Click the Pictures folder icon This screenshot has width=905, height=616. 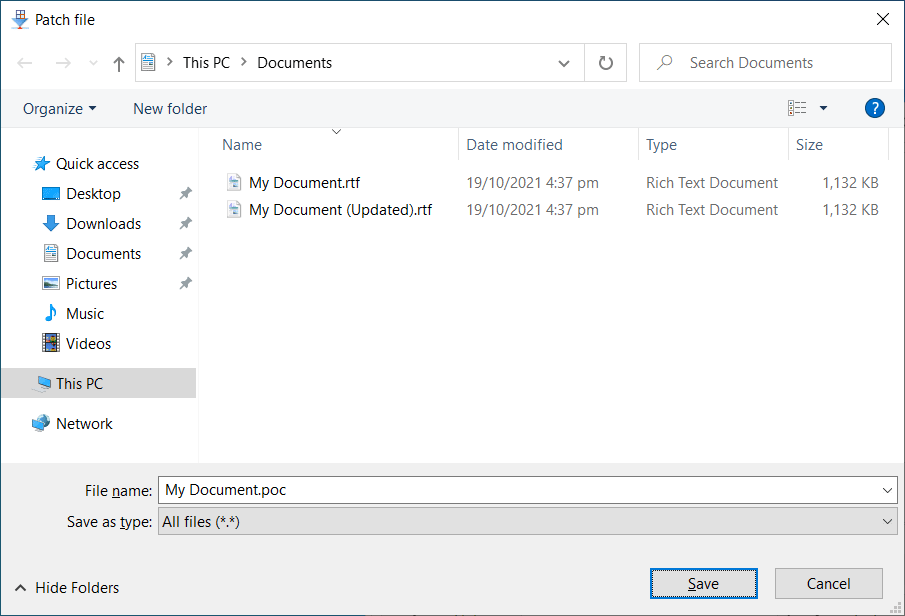(51, 283)
